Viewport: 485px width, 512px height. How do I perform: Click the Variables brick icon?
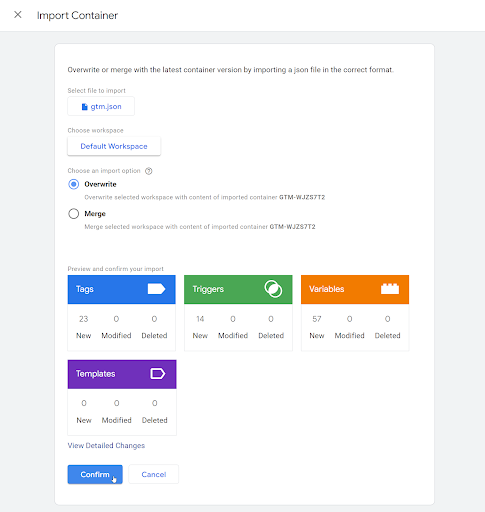pyautogui.click(x=390, y=289)
